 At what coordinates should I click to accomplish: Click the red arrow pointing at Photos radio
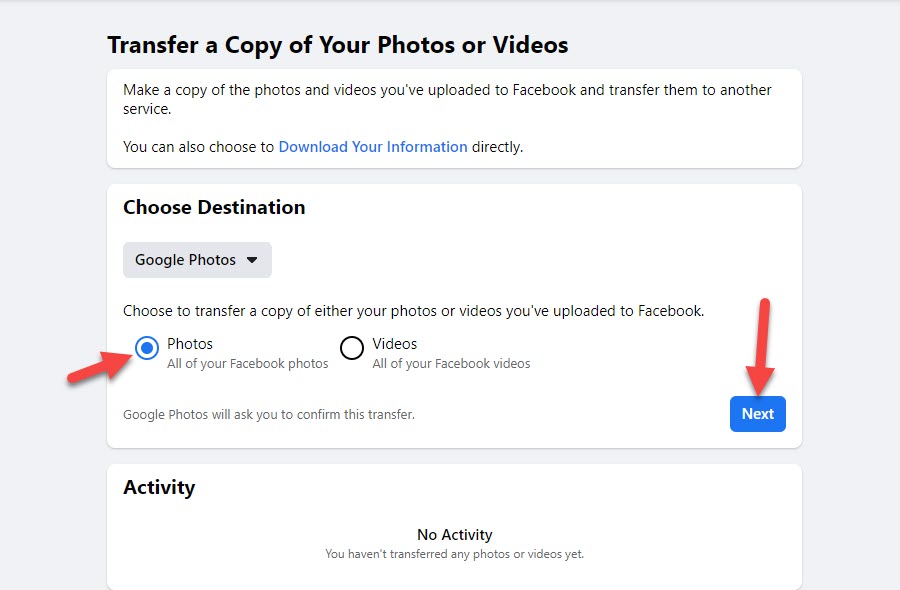click(98, 364)
